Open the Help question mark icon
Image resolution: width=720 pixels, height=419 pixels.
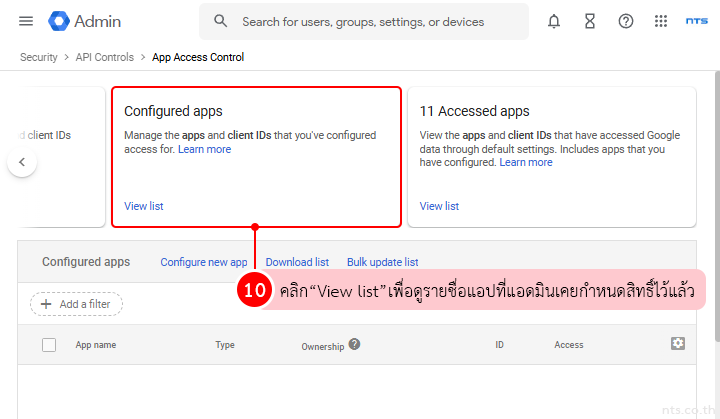click(626, 21)
